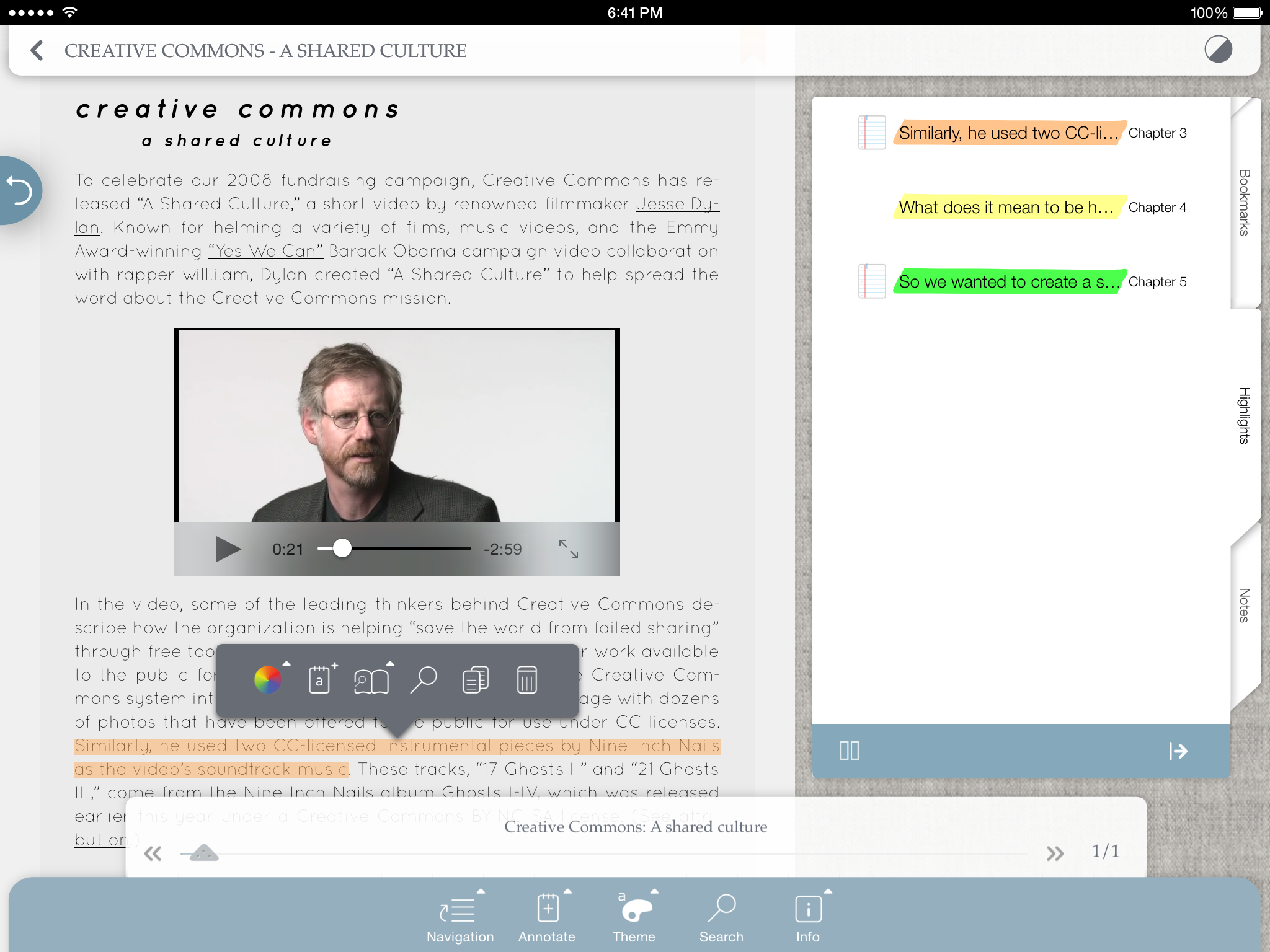
Task: Delete the highlight with trash icon
Action: click(527, 680)
